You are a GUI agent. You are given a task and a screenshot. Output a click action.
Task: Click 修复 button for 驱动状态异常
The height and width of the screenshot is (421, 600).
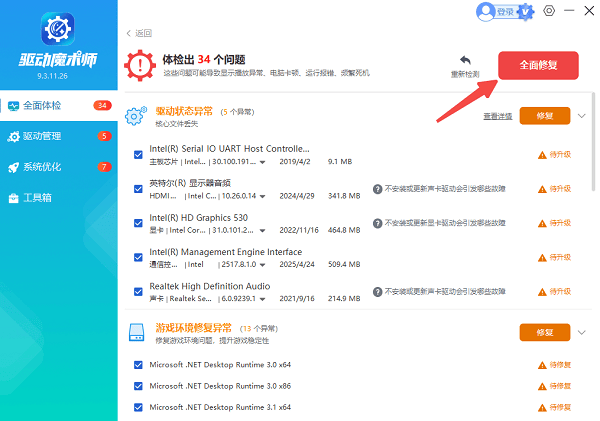pyautogui.click(x=545, y=116)
